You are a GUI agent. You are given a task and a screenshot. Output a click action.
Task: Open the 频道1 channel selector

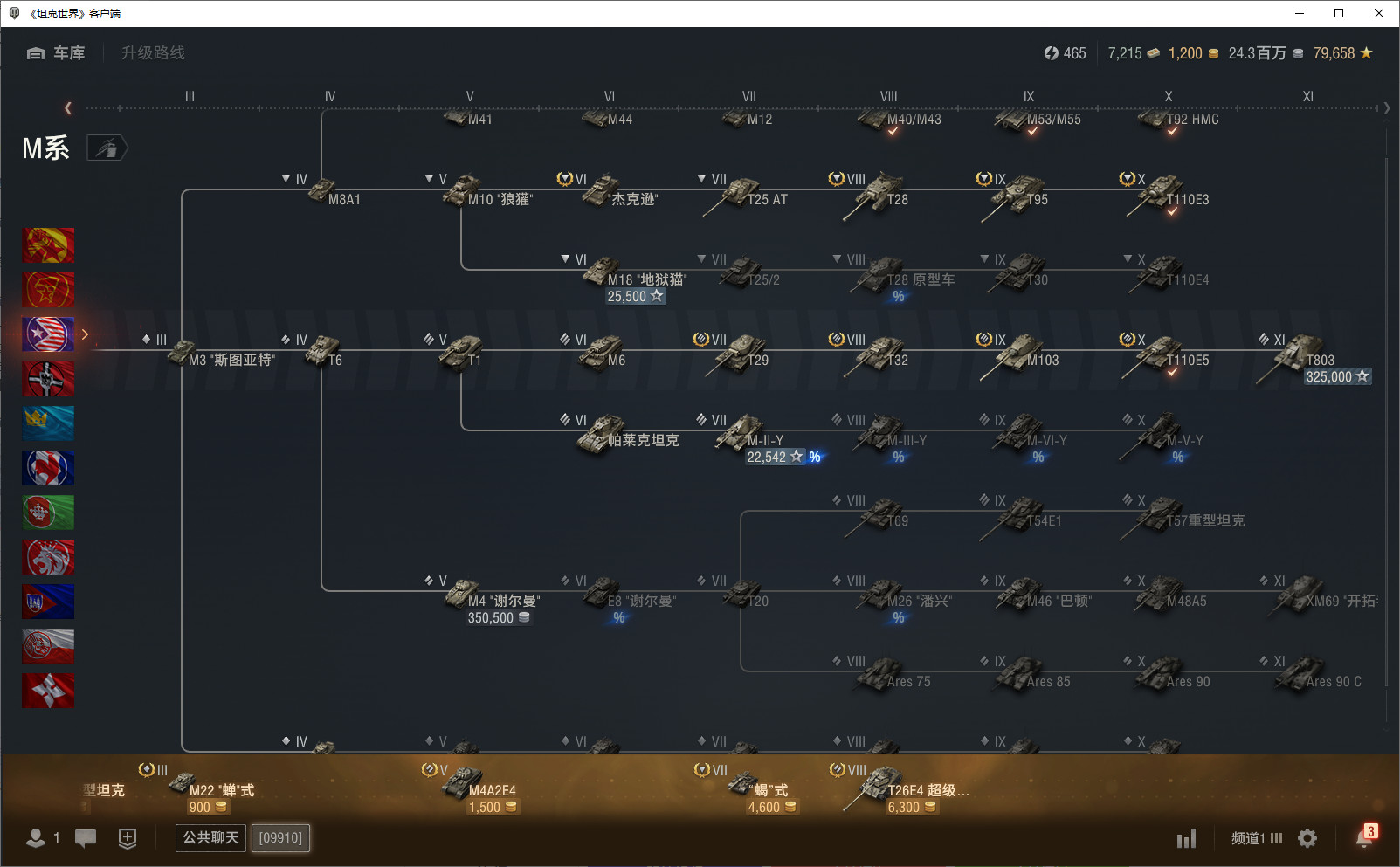point(1257,838)
